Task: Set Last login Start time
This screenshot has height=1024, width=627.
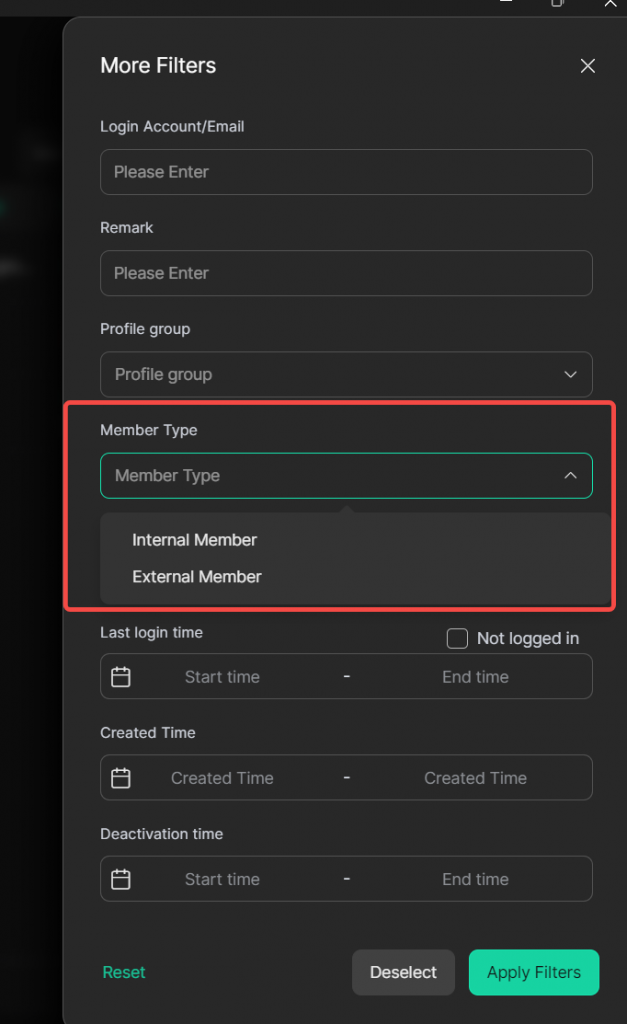Action: coord(222,677)
